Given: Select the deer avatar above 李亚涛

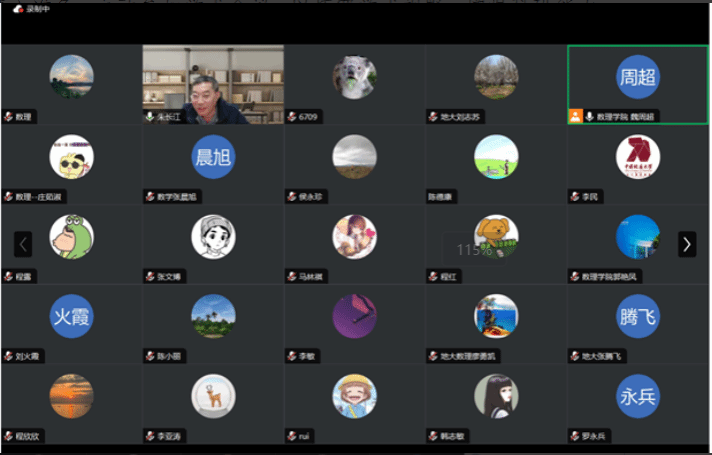Looking at the screenshot, I should [x=213, y=396].
